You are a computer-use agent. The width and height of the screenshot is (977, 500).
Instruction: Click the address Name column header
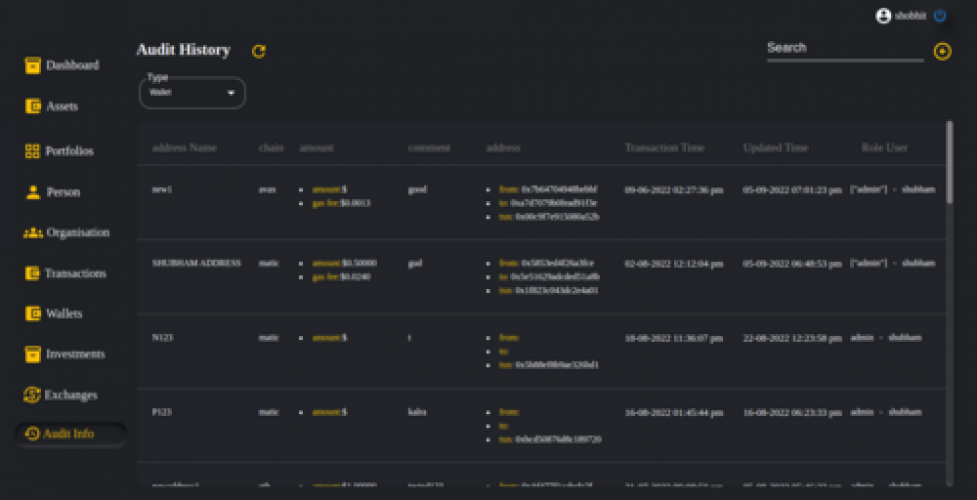[x=184, y=148]
